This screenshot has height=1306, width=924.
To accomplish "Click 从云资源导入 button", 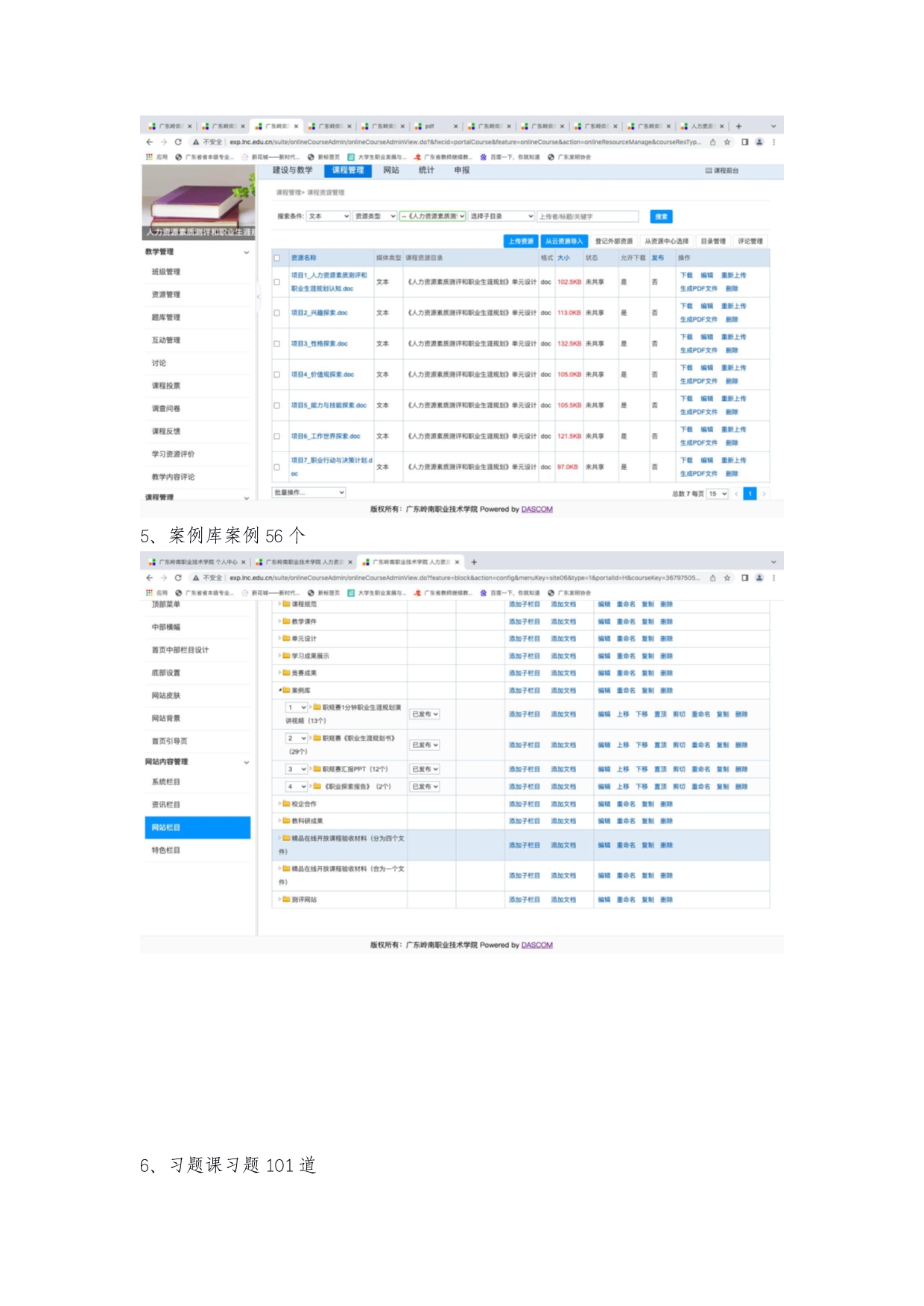I will (x=564, y=241).
